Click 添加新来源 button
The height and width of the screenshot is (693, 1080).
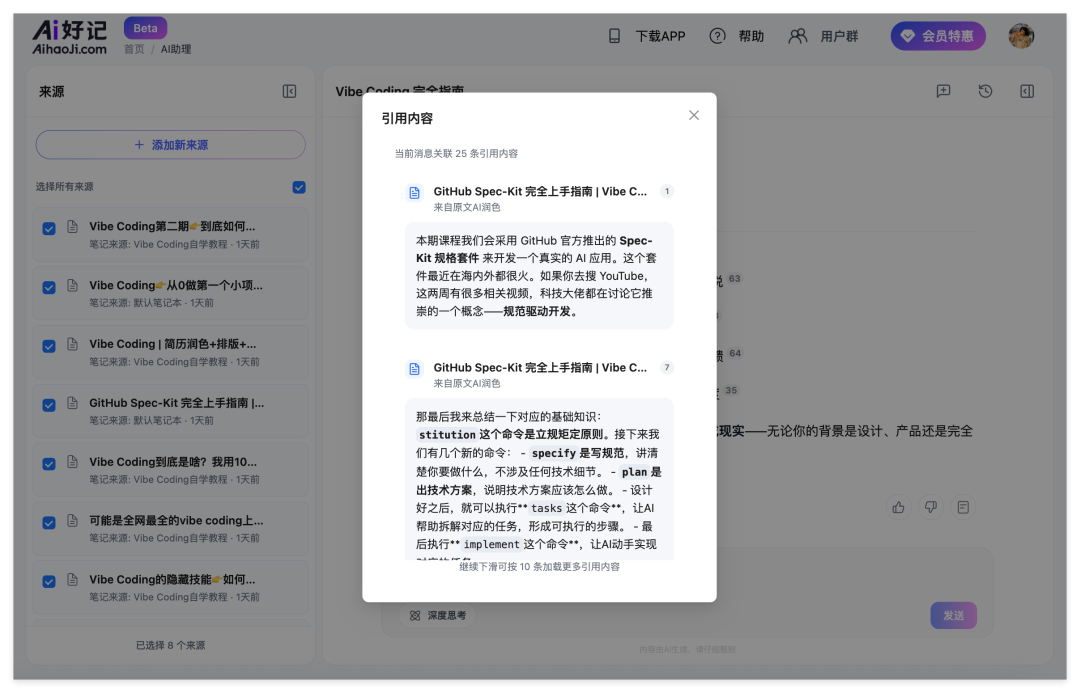point(170,145)
